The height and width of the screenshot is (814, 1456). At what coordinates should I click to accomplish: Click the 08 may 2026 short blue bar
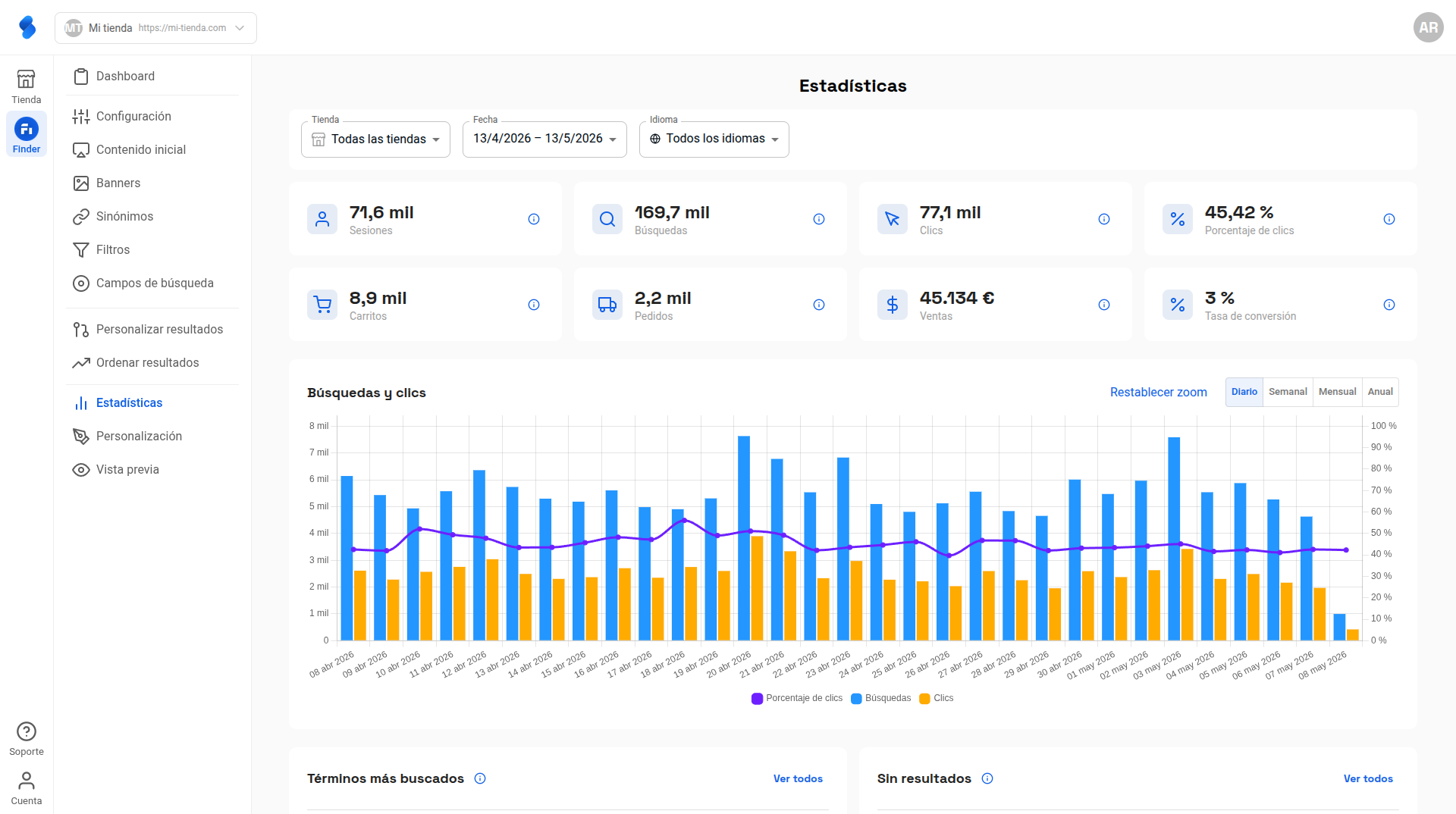(x=1339, y=627)
